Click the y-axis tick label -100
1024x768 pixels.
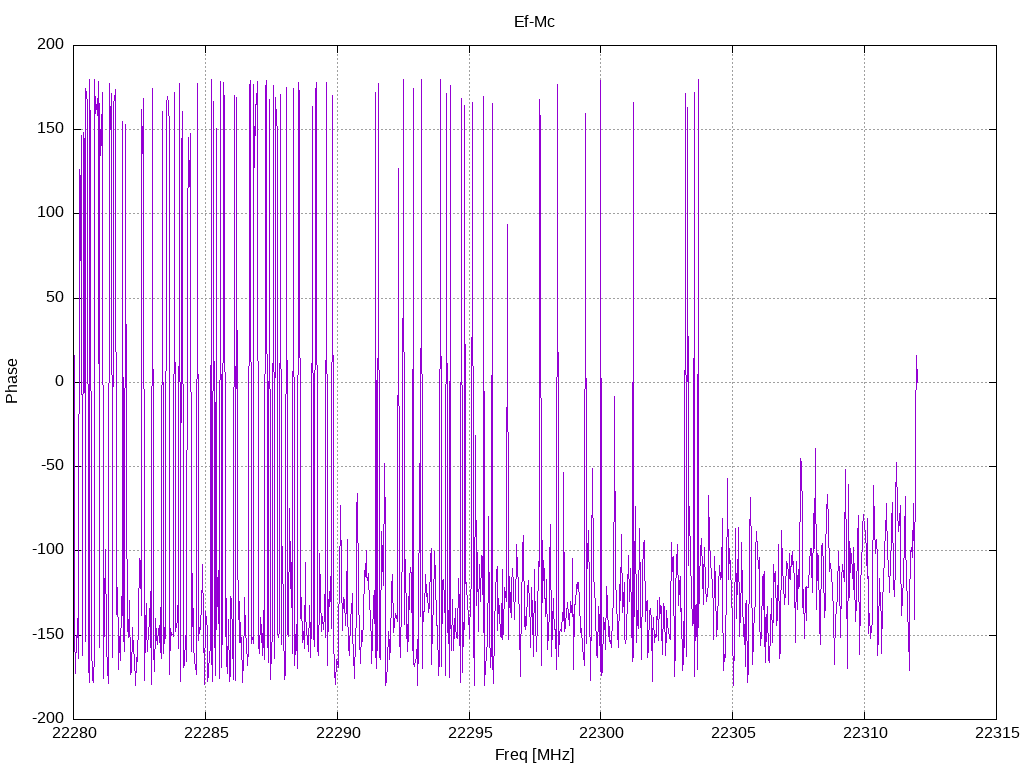(48, 550)
